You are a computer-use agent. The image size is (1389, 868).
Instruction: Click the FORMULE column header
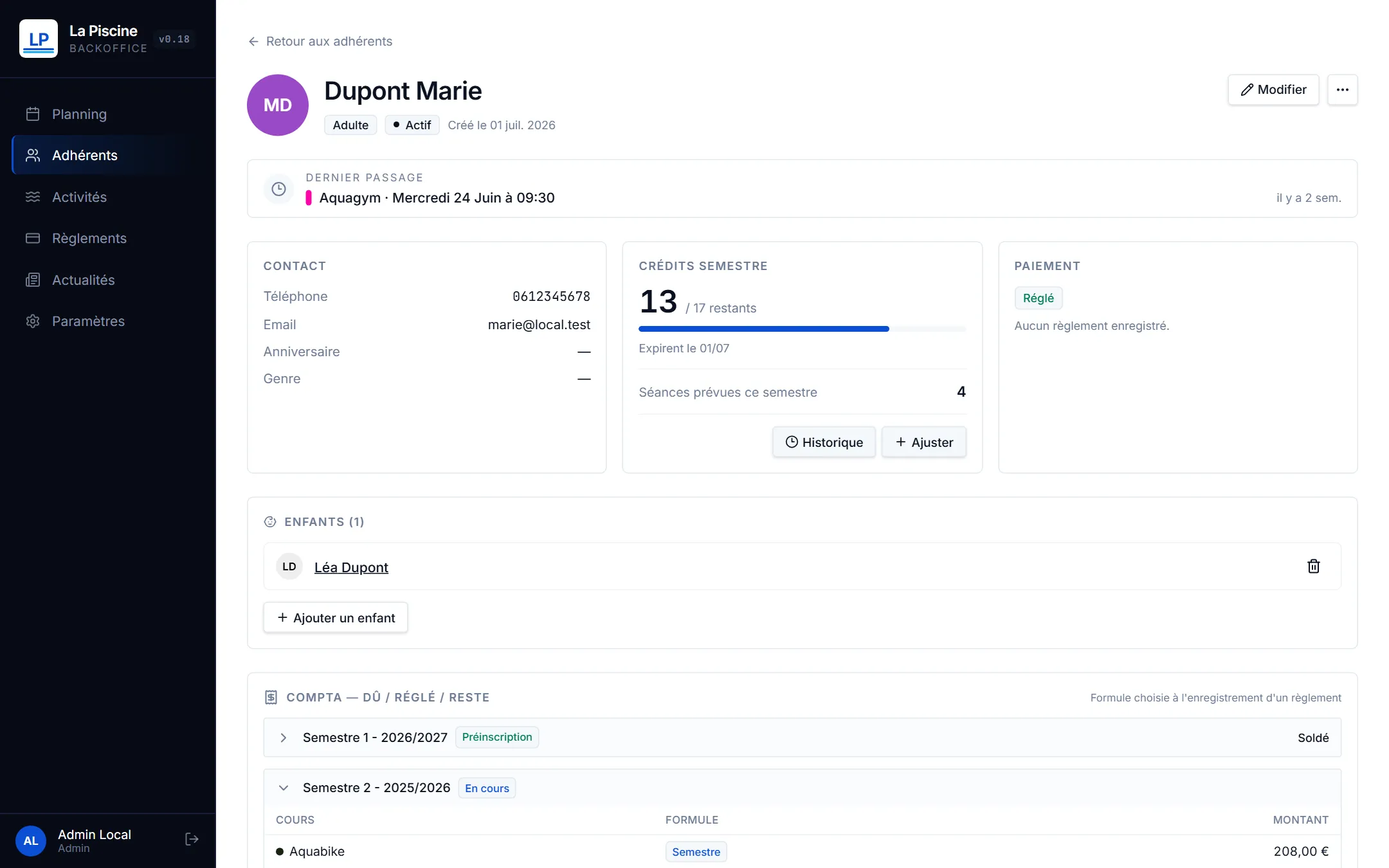691,820
